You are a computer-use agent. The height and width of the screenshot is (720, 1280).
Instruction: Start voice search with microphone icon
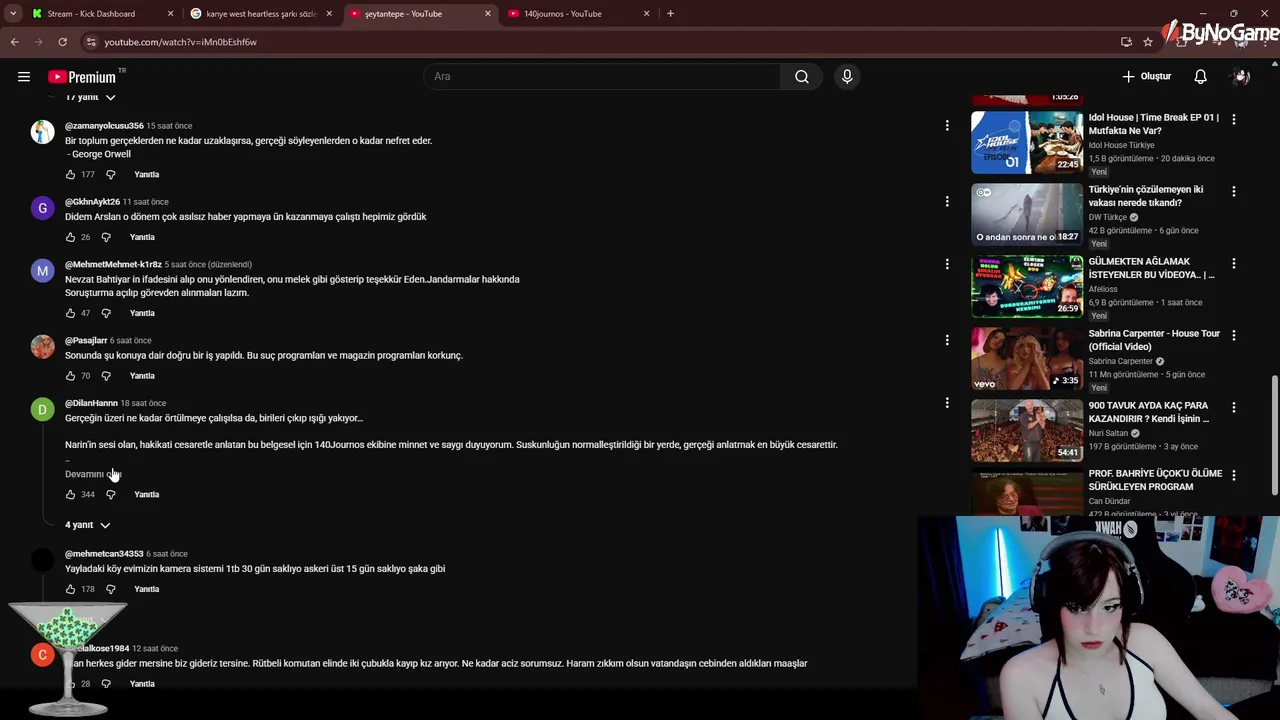[x=847, y=76]
